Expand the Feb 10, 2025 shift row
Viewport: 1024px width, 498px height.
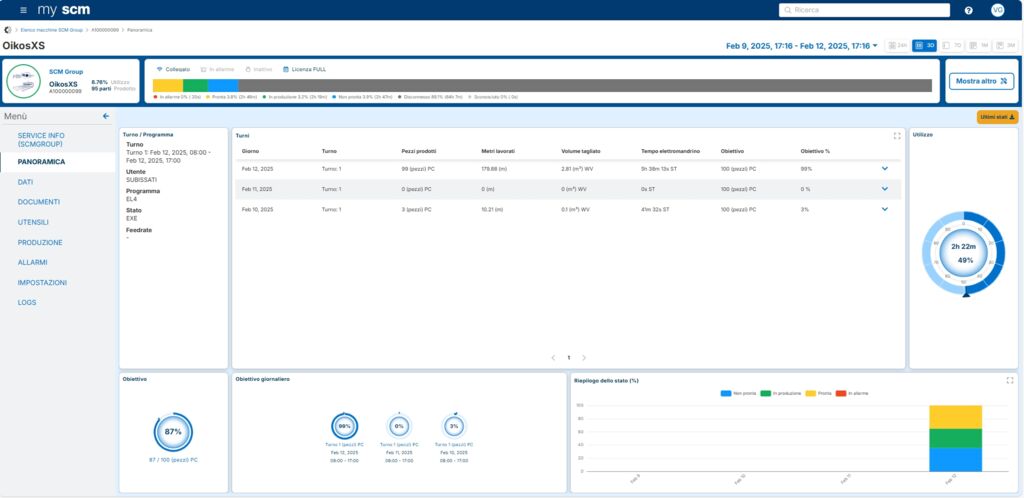[885, 209]
